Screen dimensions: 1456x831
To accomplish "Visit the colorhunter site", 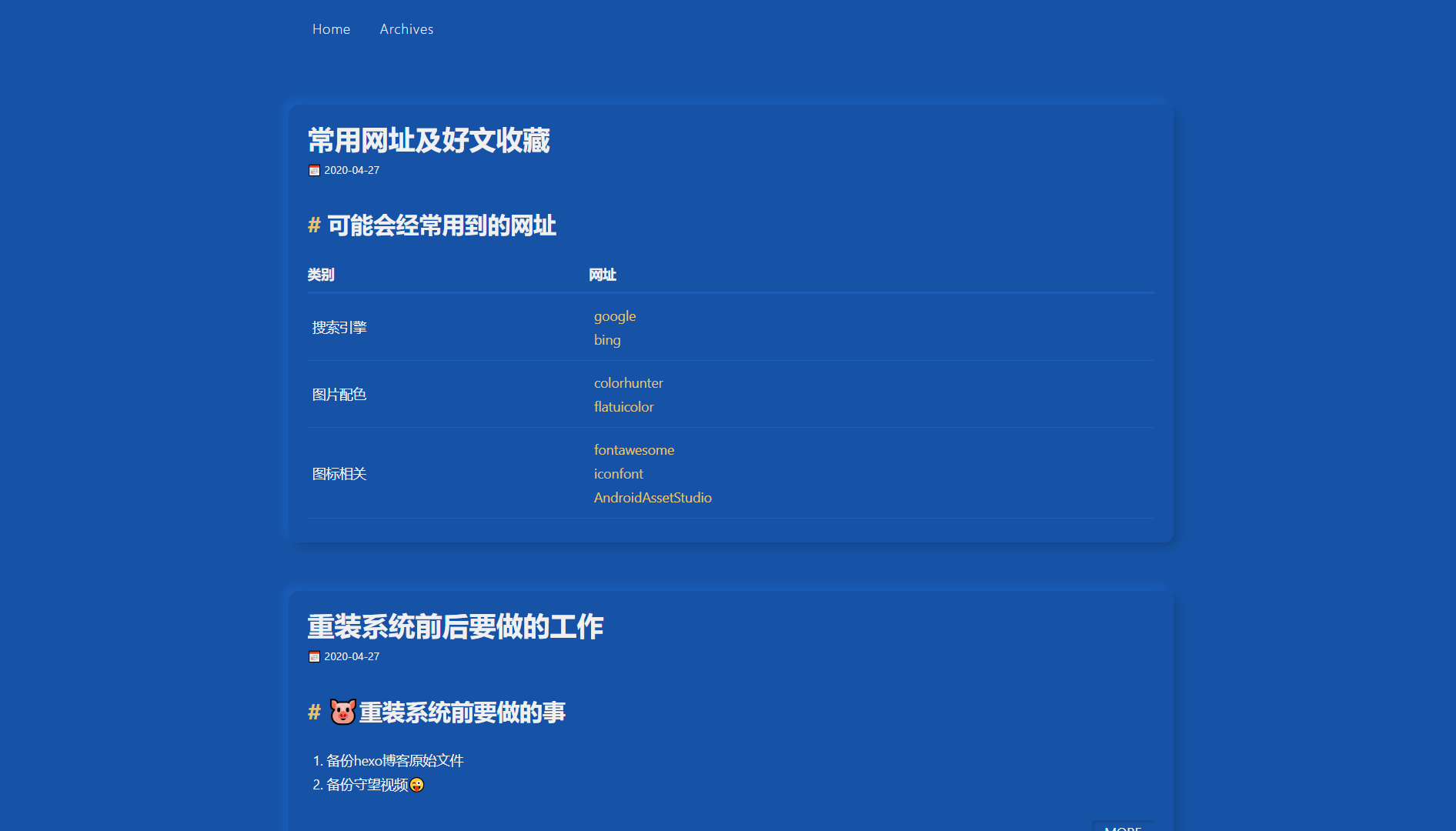I will [628, 382].
